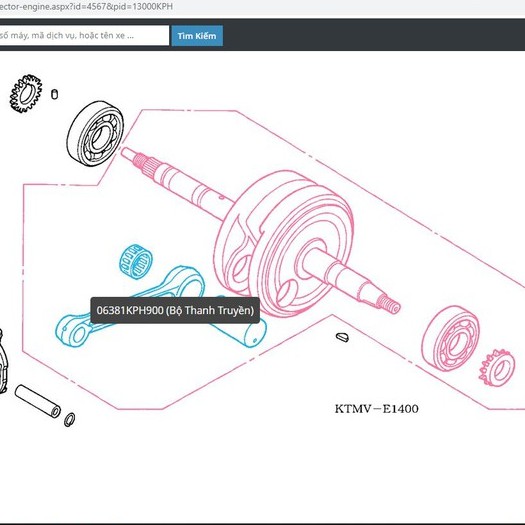The image size is (525, 525).
Task: Select the black timing gear top-left
Action: tap(26, 93)
